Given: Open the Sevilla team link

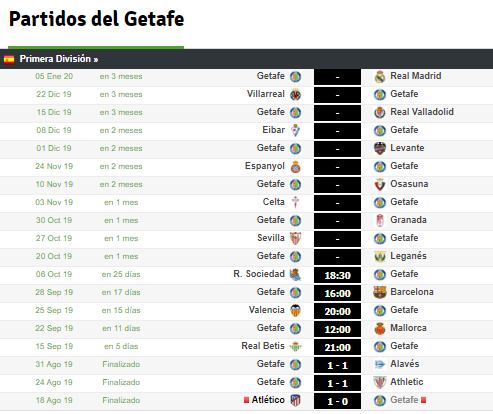Looking at the screenshot, I should 271,238.
